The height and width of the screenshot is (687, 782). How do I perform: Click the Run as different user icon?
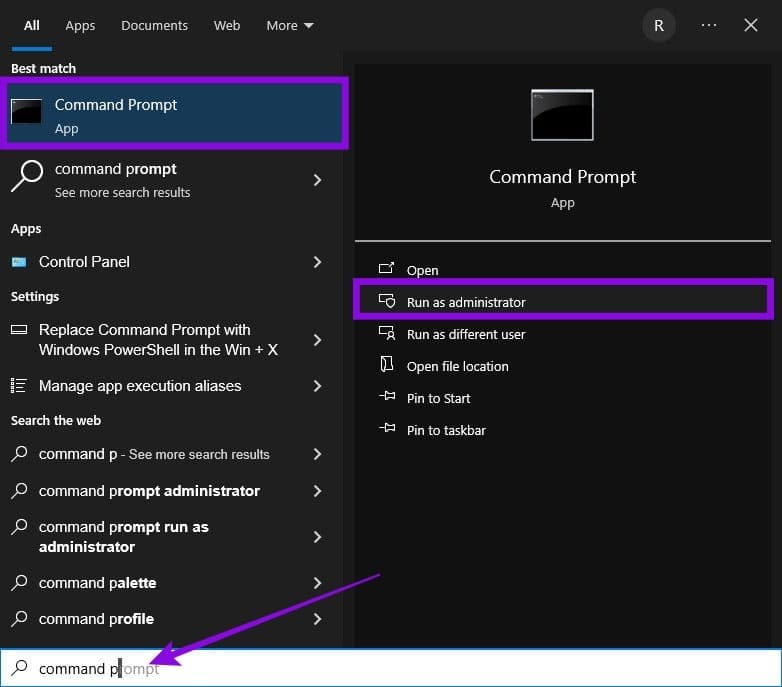(387, 333)
